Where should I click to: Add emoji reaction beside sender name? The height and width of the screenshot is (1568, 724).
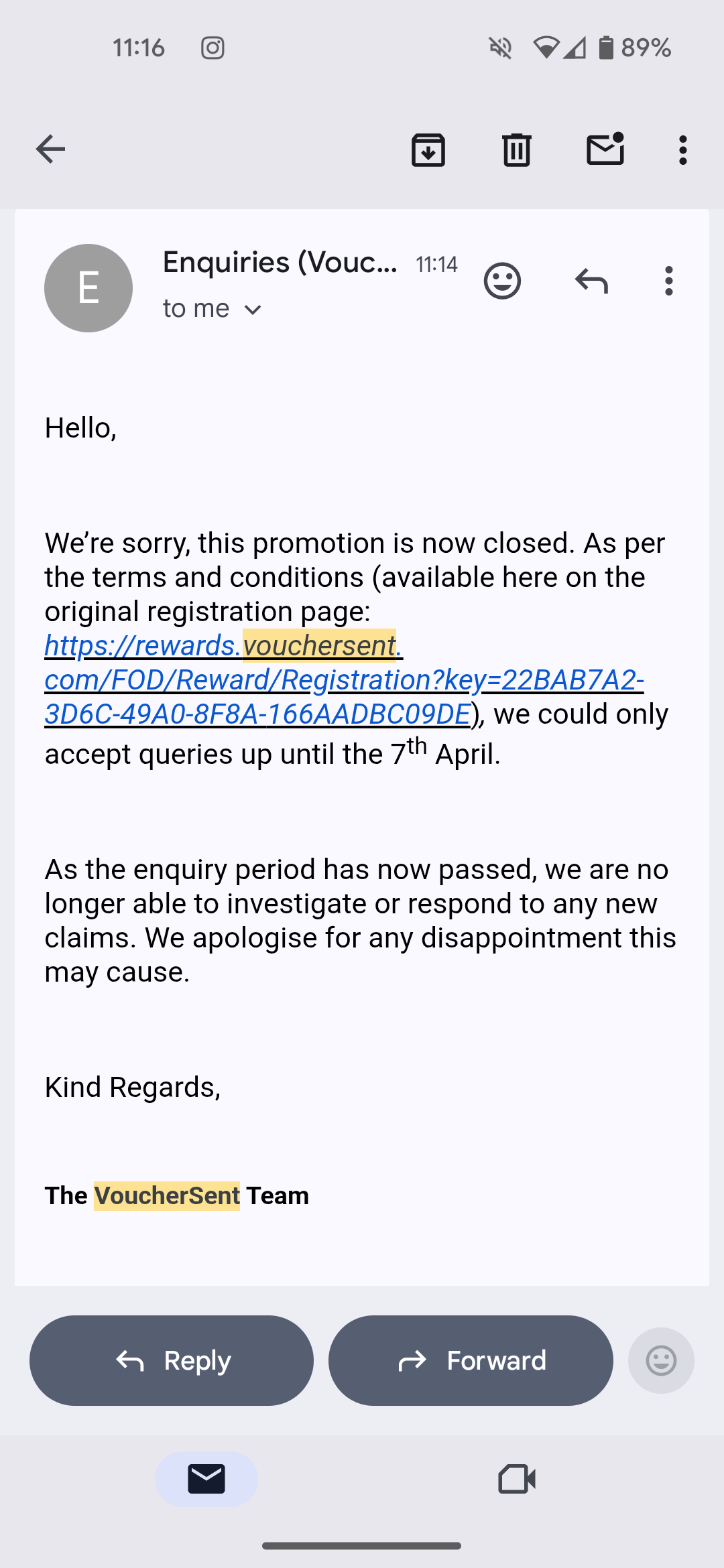[502, 281]
